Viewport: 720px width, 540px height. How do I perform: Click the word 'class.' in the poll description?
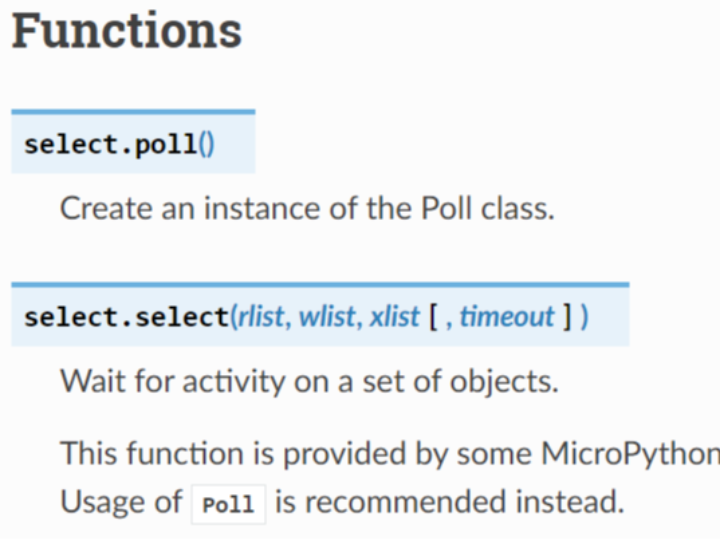[518, 208]
